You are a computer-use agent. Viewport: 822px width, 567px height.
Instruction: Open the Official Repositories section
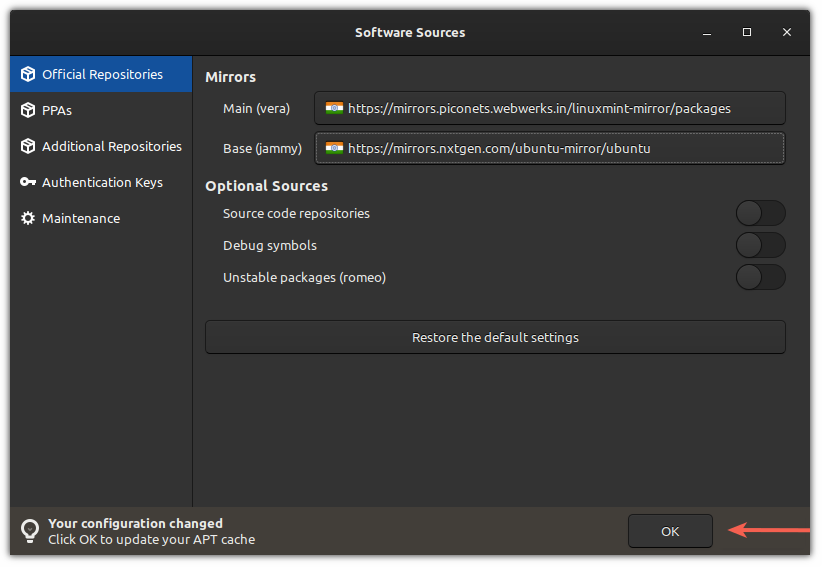point(101,74)
